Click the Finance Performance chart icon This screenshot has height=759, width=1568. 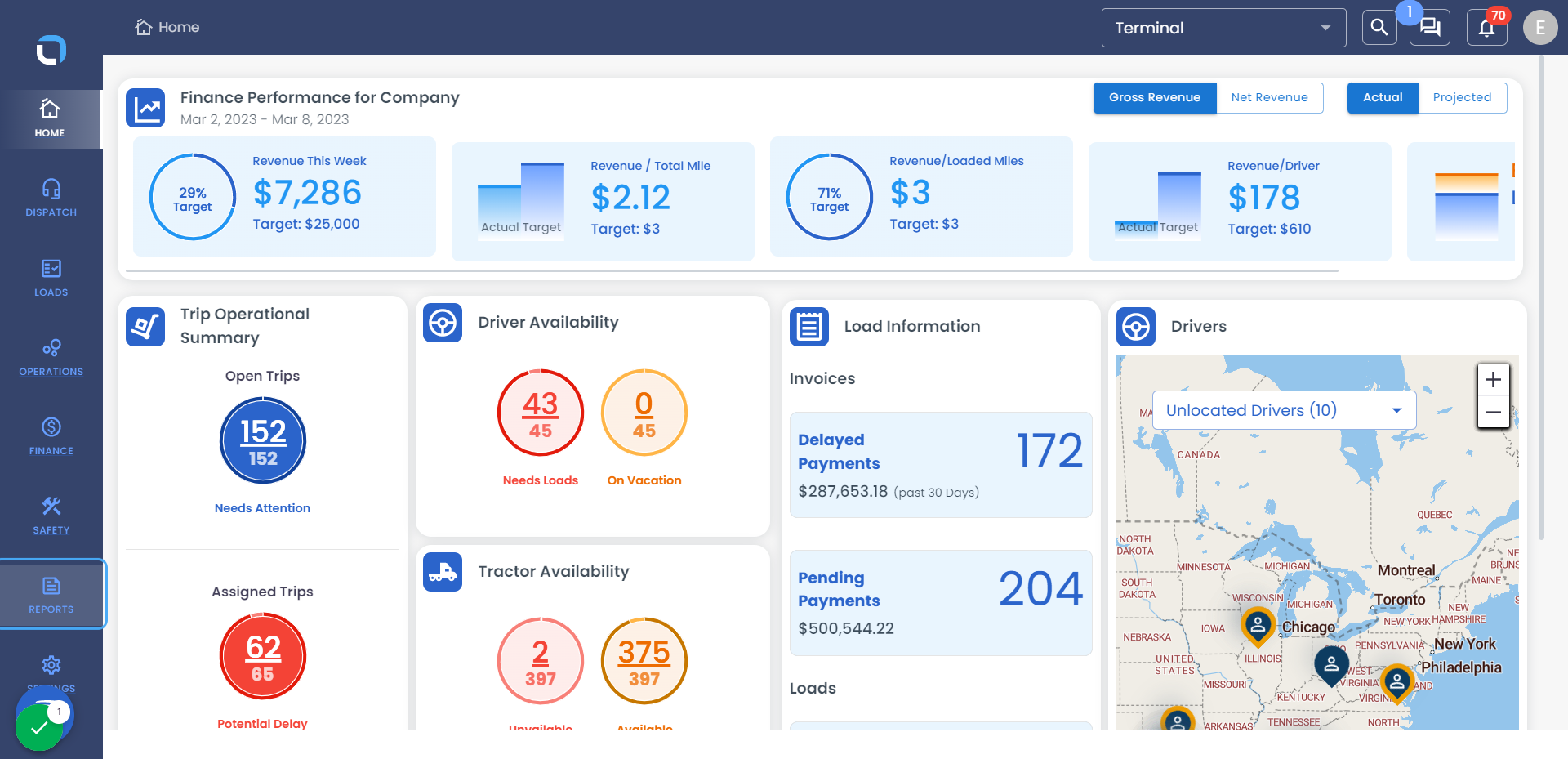coord(146,108)
